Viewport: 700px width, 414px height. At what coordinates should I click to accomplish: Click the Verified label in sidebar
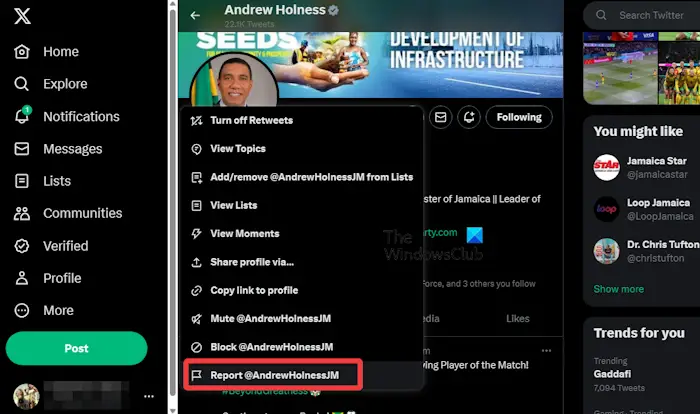(66, 246)
